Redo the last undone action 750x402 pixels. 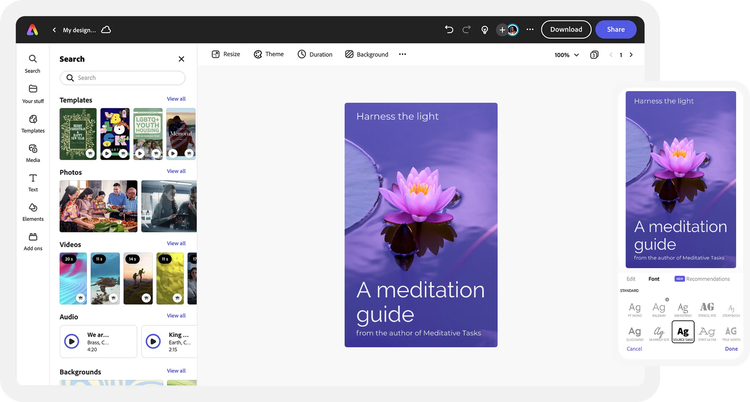point(466,30)
